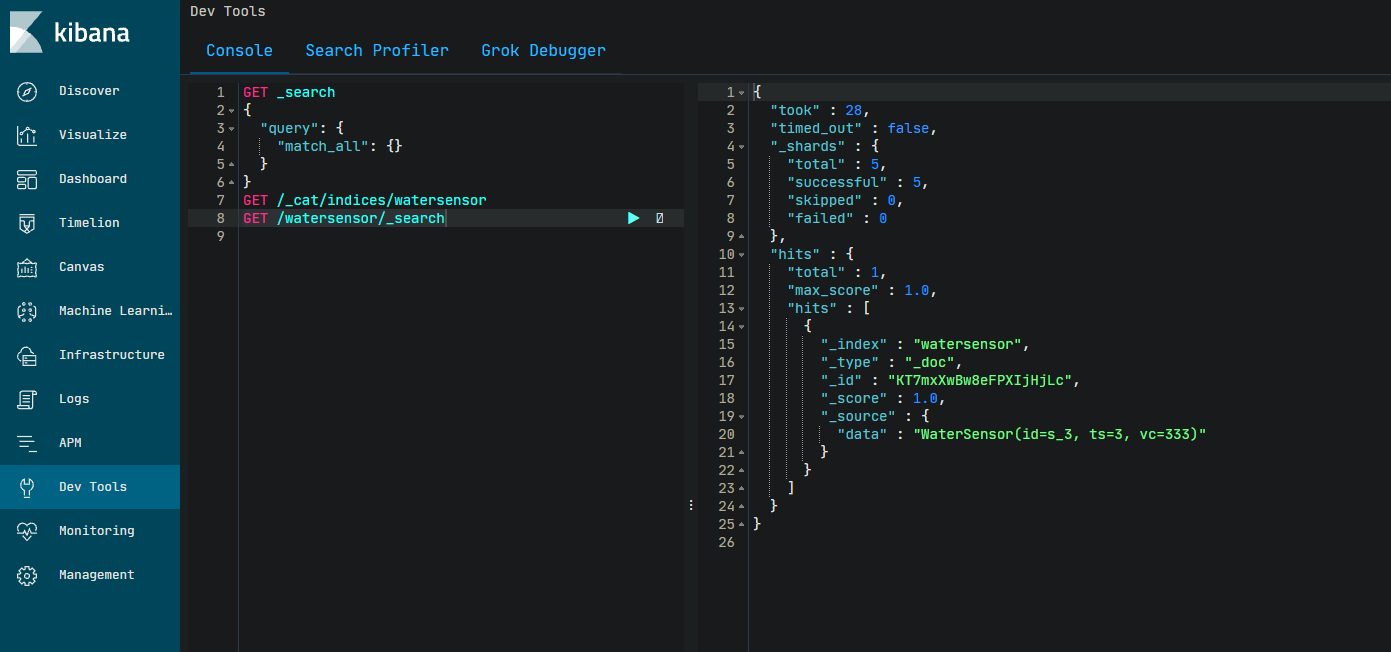Run the request with the play icon
Image resolution: width=1391 pixels, height=652 pixels.
tap(633, 218)
